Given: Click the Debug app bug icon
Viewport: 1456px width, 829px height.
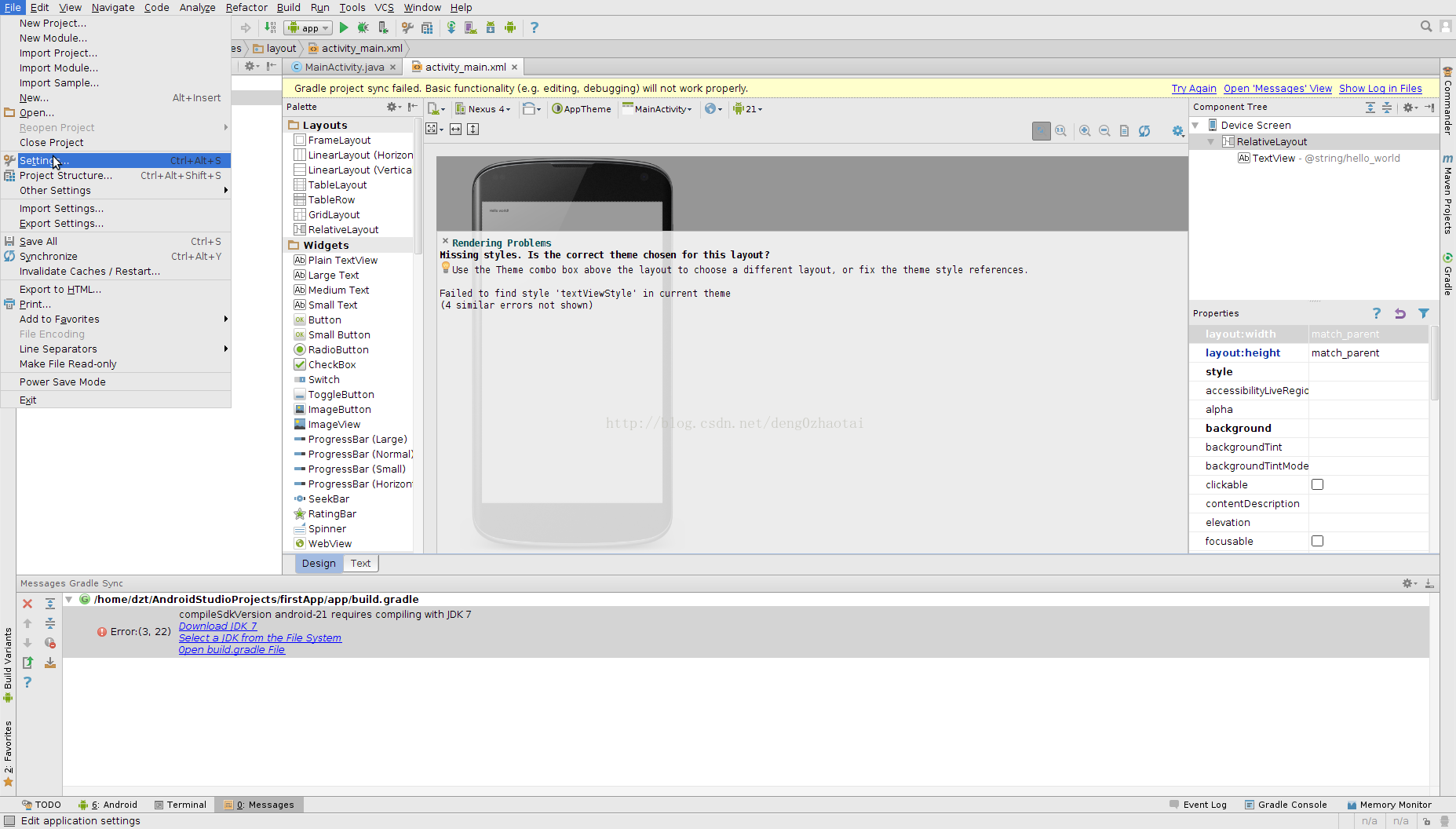Looking at the screenshot, I should tap(363, 27).
